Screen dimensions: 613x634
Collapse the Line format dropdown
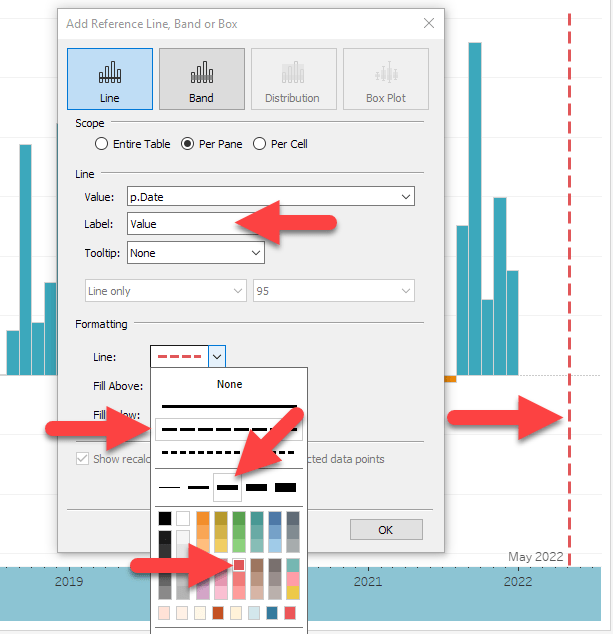pos(218,356)
